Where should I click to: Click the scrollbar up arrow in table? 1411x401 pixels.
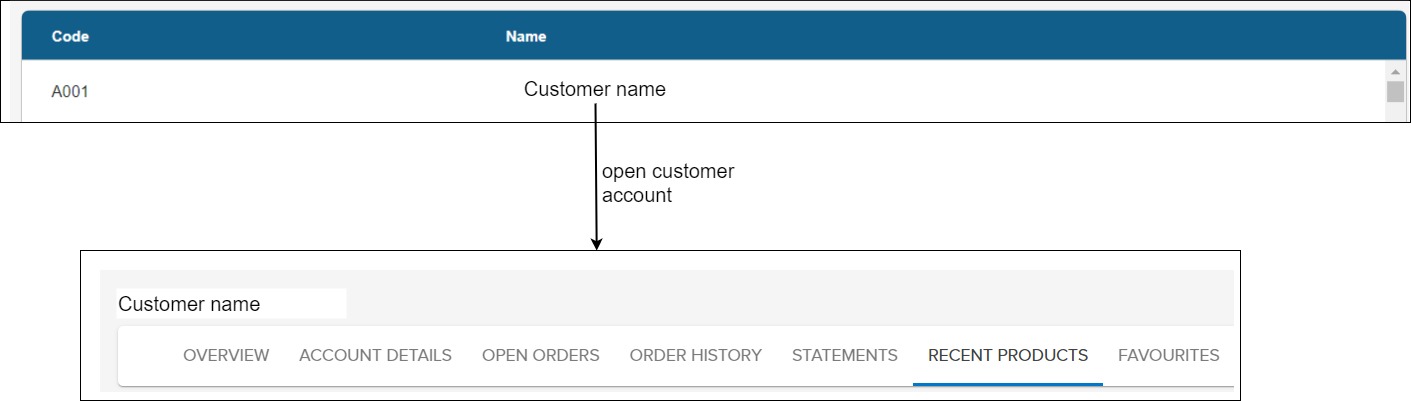pos(1395,72)
